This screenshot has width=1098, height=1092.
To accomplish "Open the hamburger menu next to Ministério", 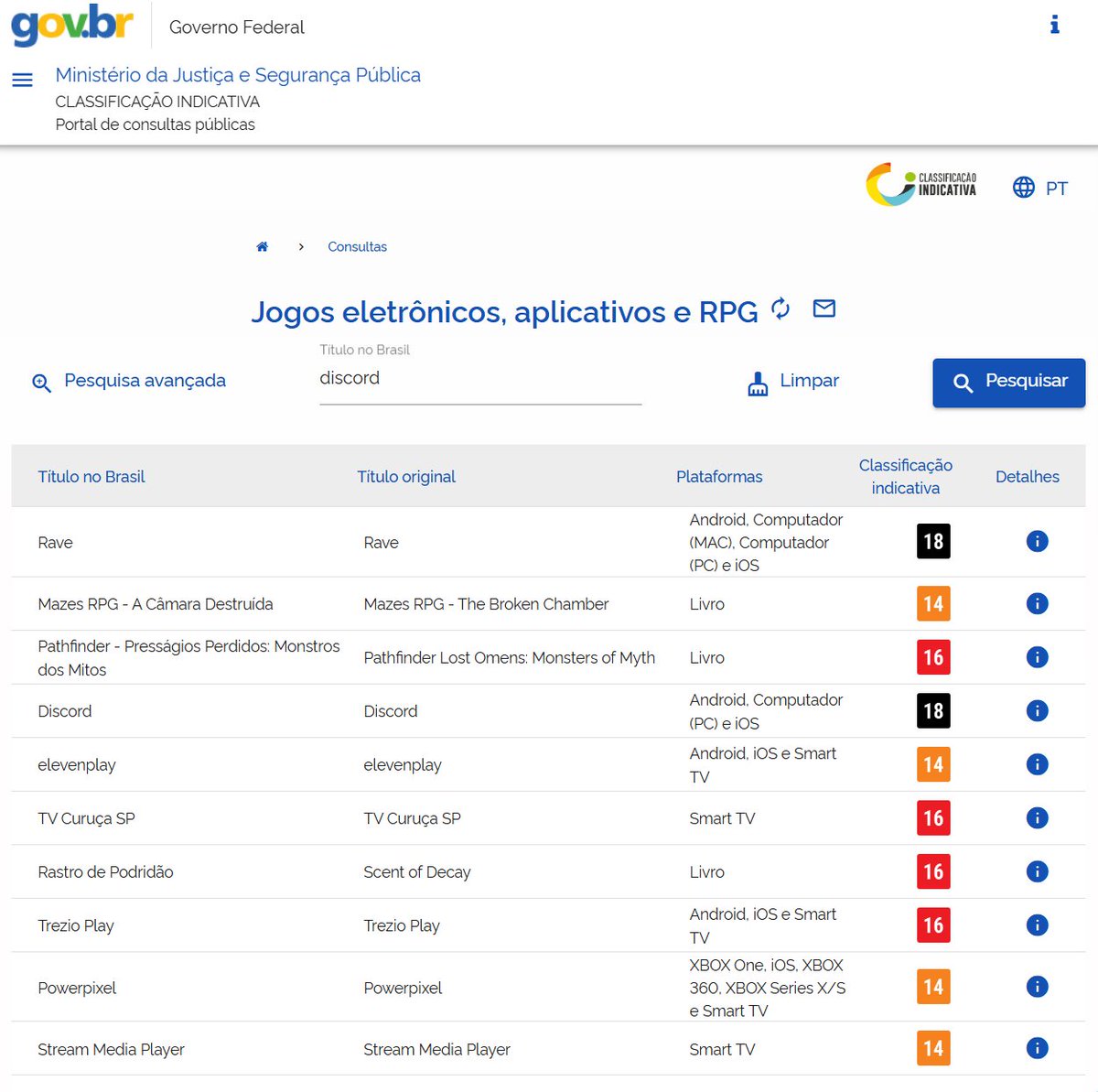I will point(22,81).
